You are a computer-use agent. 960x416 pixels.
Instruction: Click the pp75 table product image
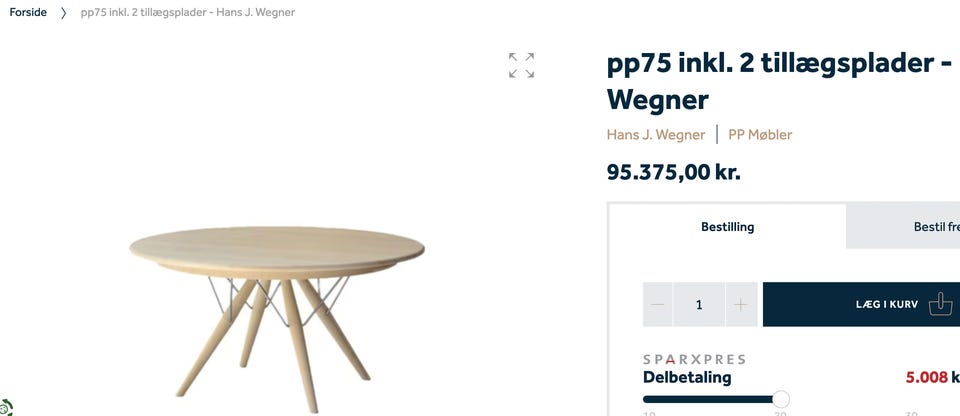tap(277, 319)
